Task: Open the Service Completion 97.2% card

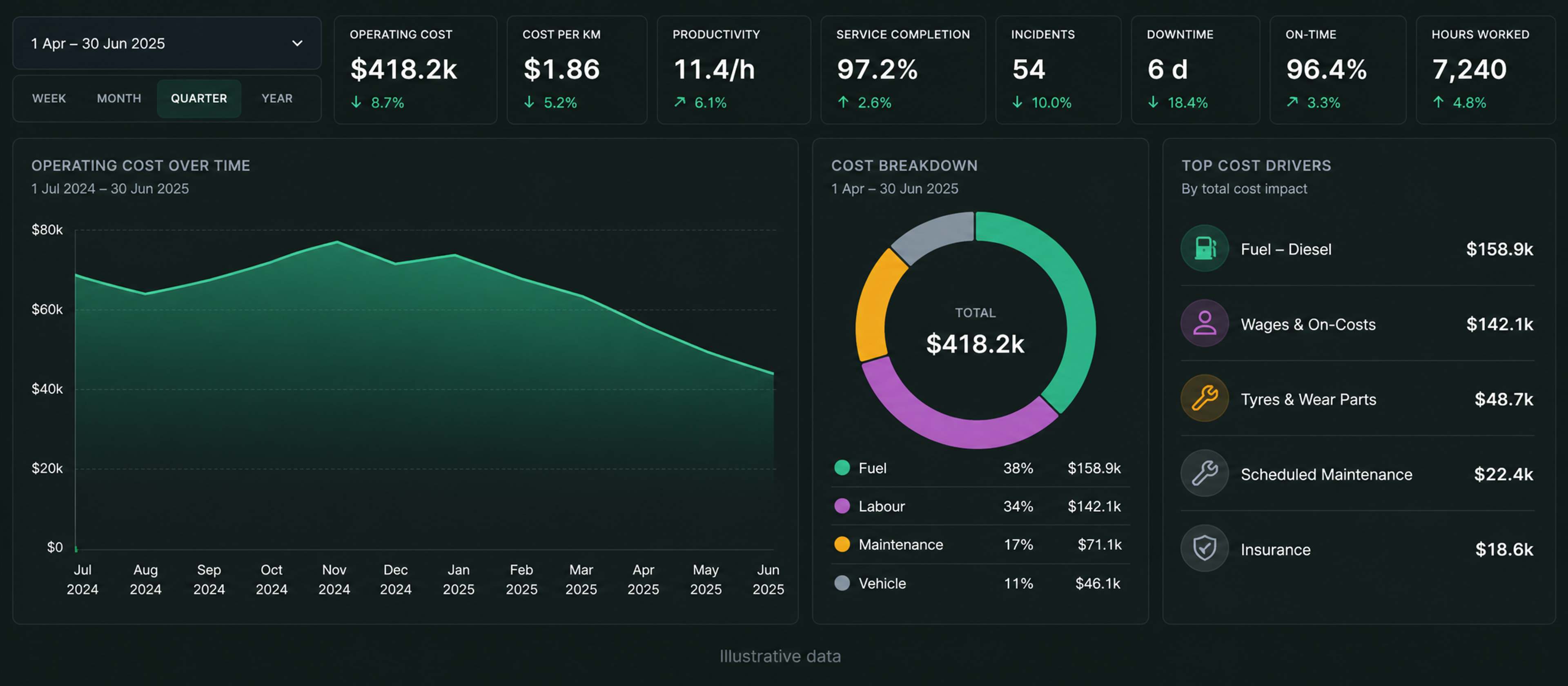Action: 903,70
